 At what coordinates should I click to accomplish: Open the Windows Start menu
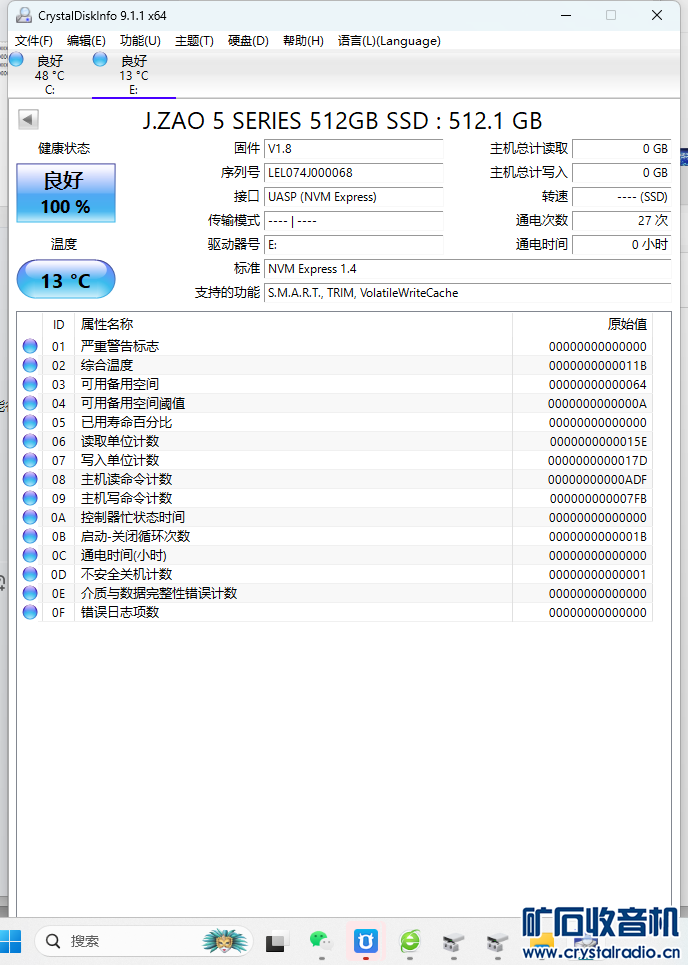pos(10,941)
